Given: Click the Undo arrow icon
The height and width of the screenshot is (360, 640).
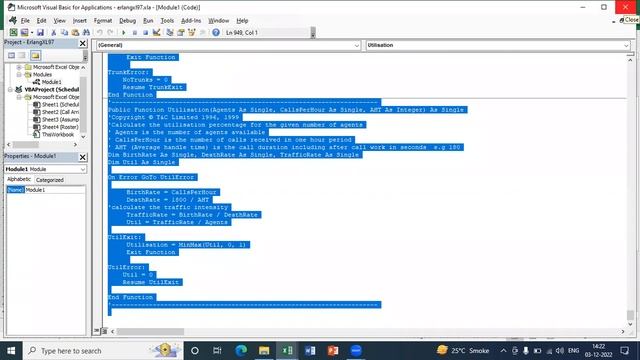Looking at the screenshot, I should (x=100, y=33).
